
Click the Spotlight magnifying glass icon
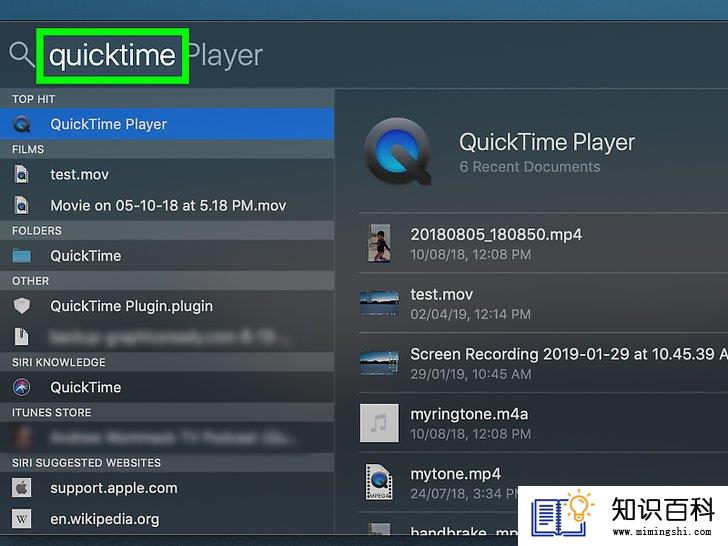[x=21, y=55]
